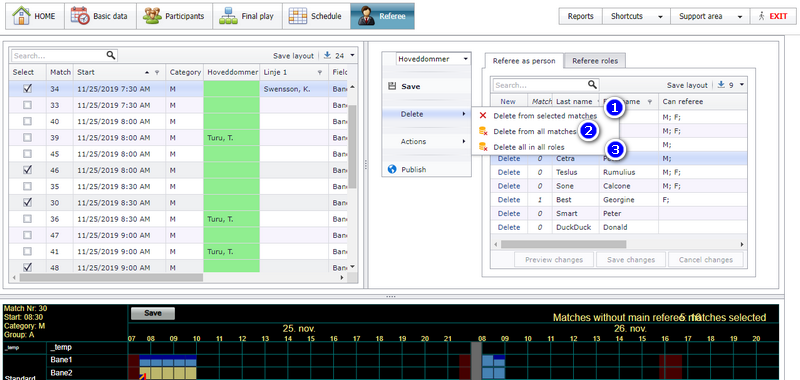Click Delete link for Teslus row
The height and width of the screenshot is (380, 800).
coord(509,172)
